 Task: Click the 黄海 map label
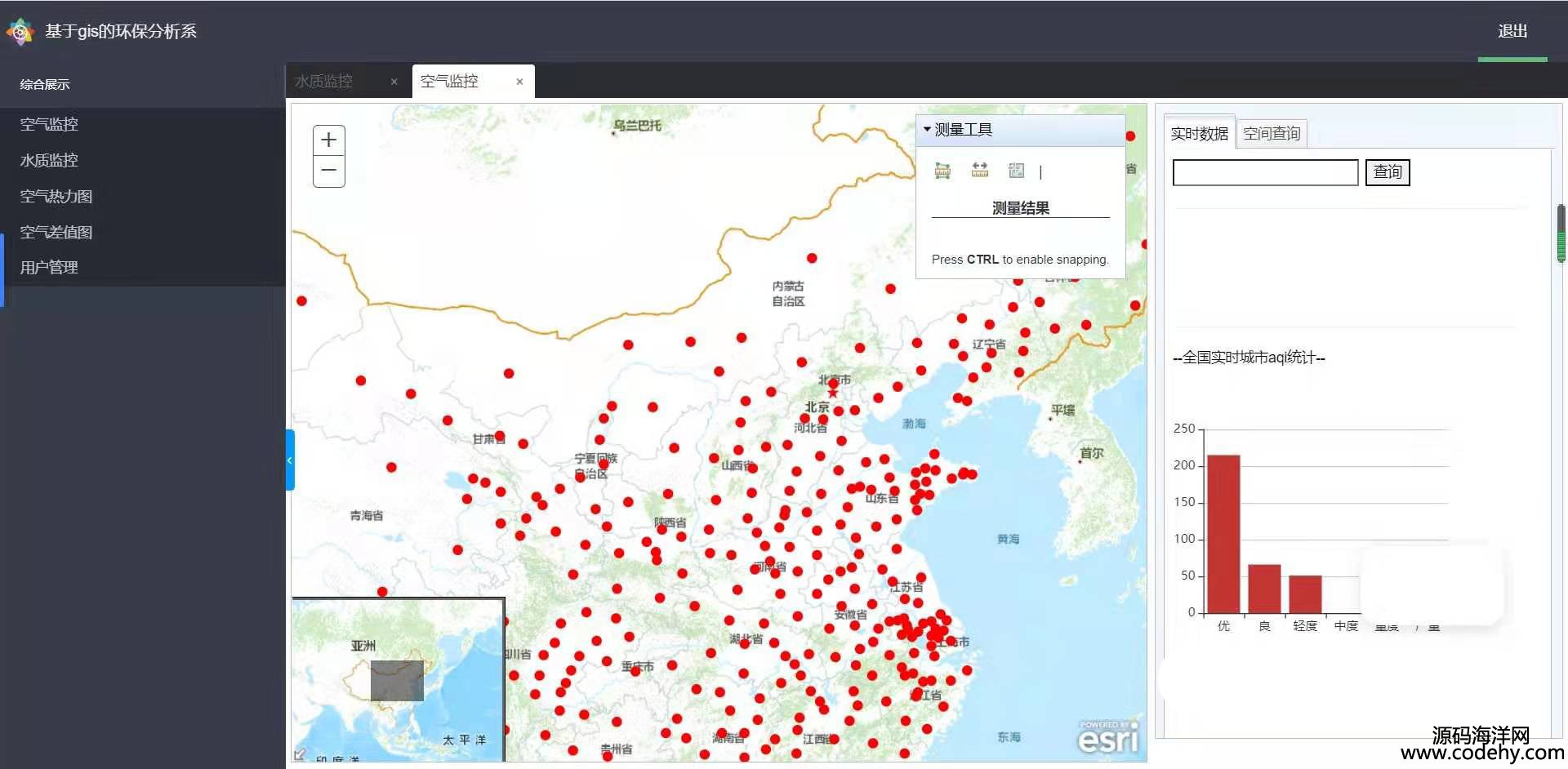(x=1008, y=539)
